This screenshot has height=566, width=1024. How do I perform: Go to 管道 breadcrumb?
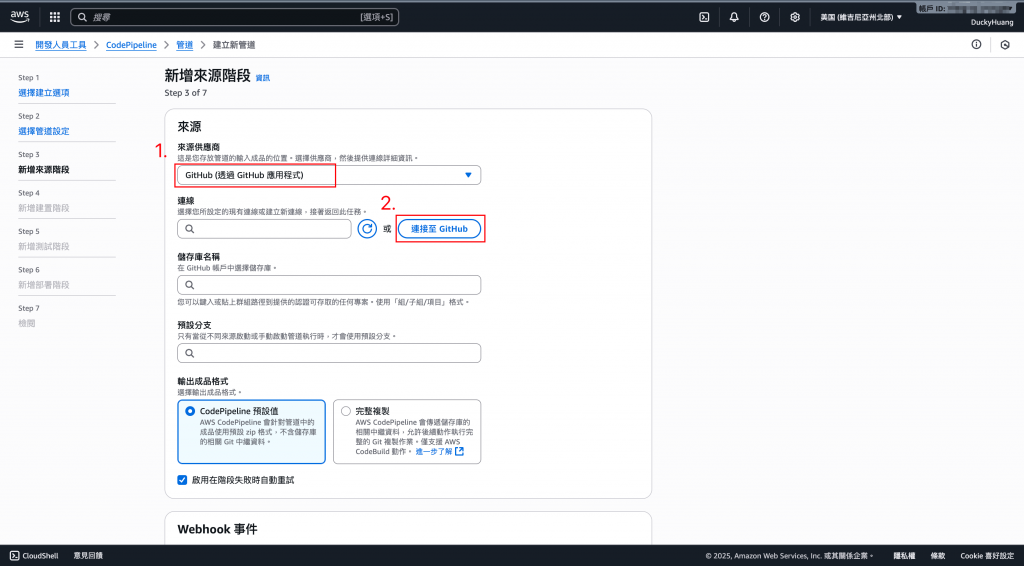[x=185, y=45]
